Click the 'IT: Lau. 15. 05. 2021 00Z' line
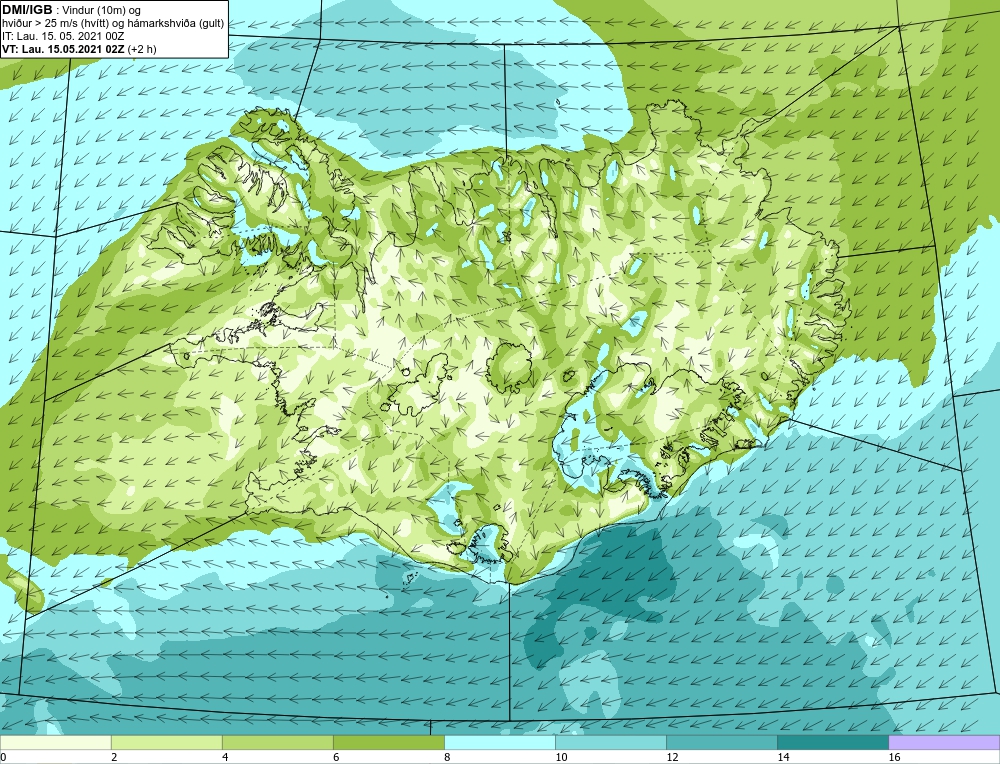Screen dimensions: 1000x764 click(63, 36)
